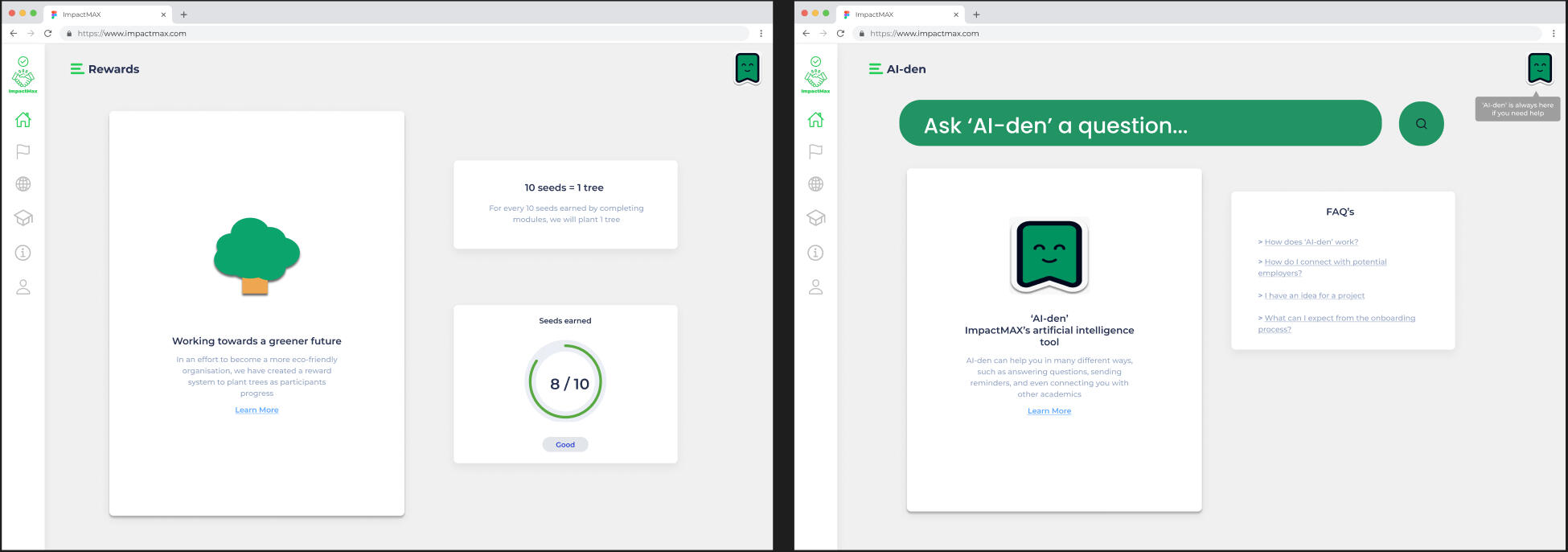This screenshot has width=1568, height=552.
Task: Open new tab in AI-den browser window
Action: pyautogui.click(x=976, y=14)
